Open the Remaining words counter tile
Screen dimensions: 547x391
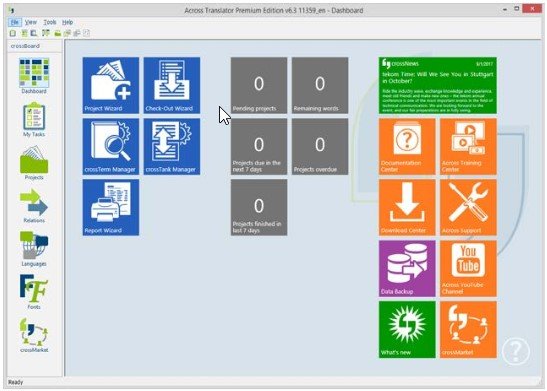pos(320,85)
